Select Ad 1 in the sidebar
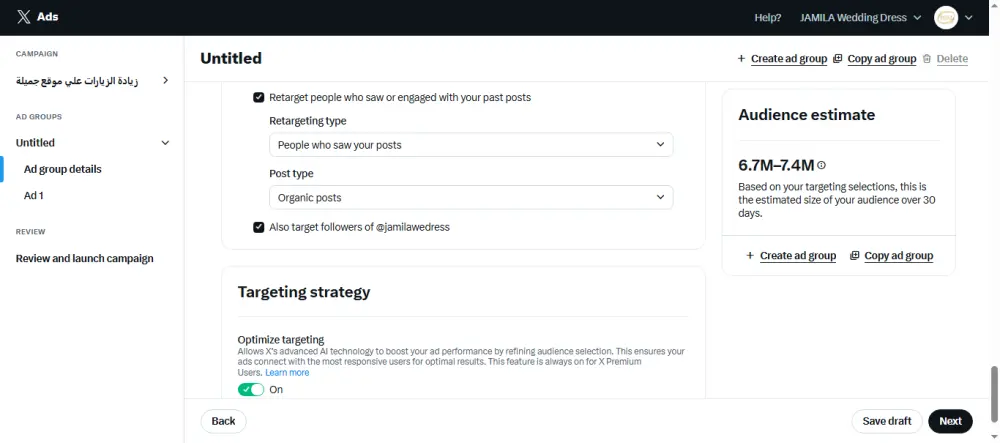 coord(34,196)
